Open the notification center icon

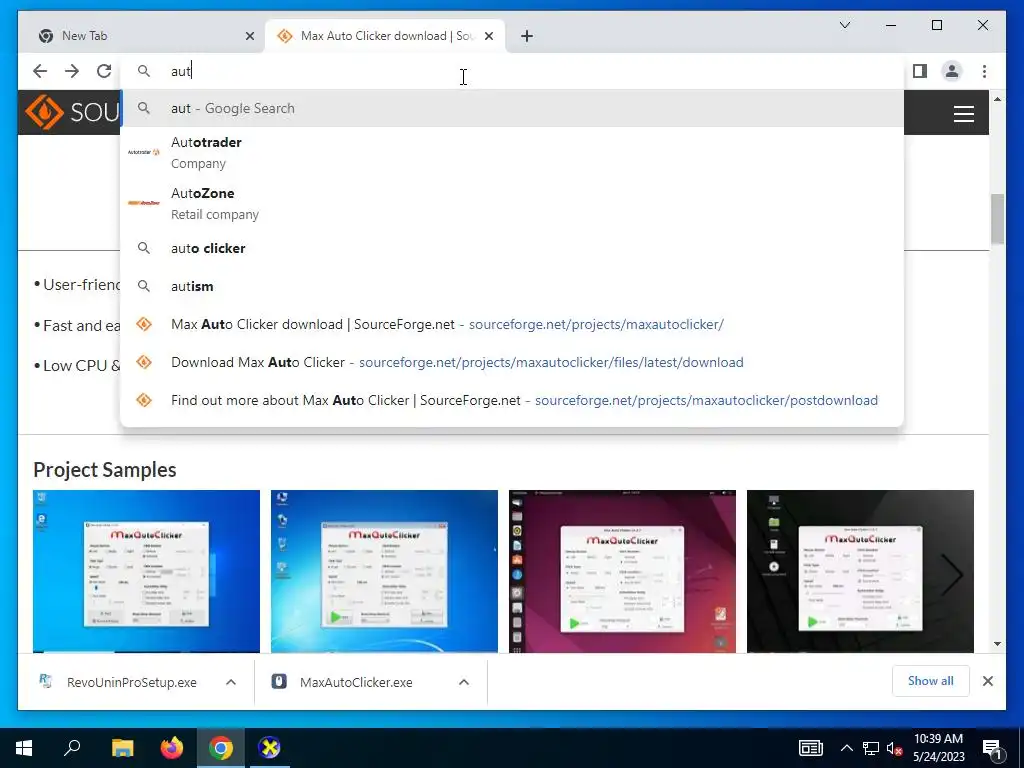pos(993,749)
